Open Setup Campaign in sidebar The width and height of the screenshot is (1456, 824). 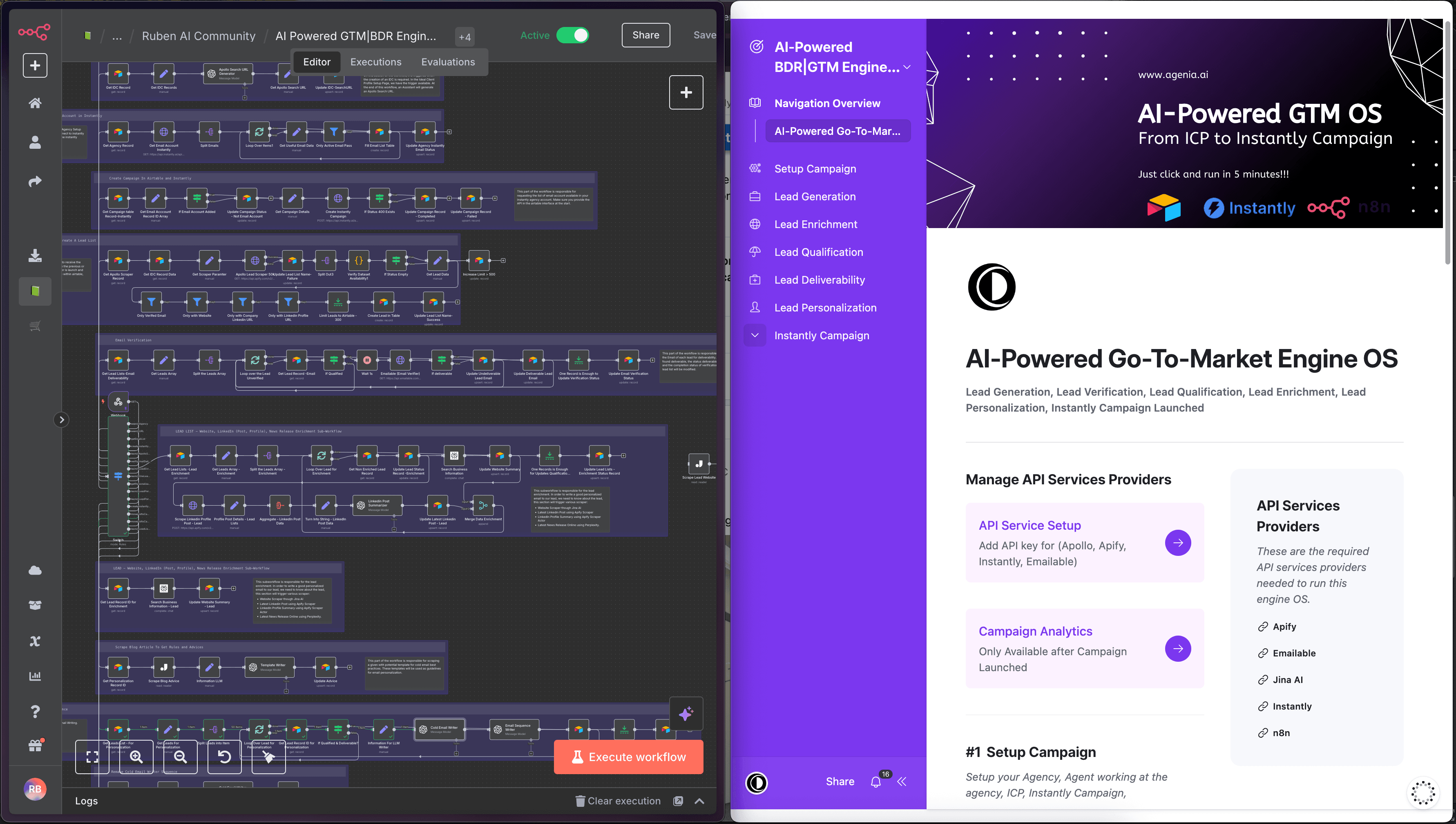[815, 169]
